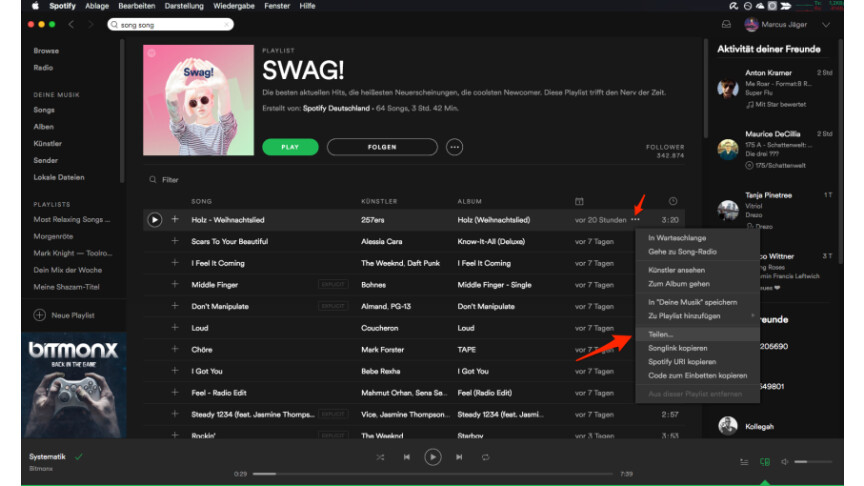Adjust the volume slider

pos(813,462)
